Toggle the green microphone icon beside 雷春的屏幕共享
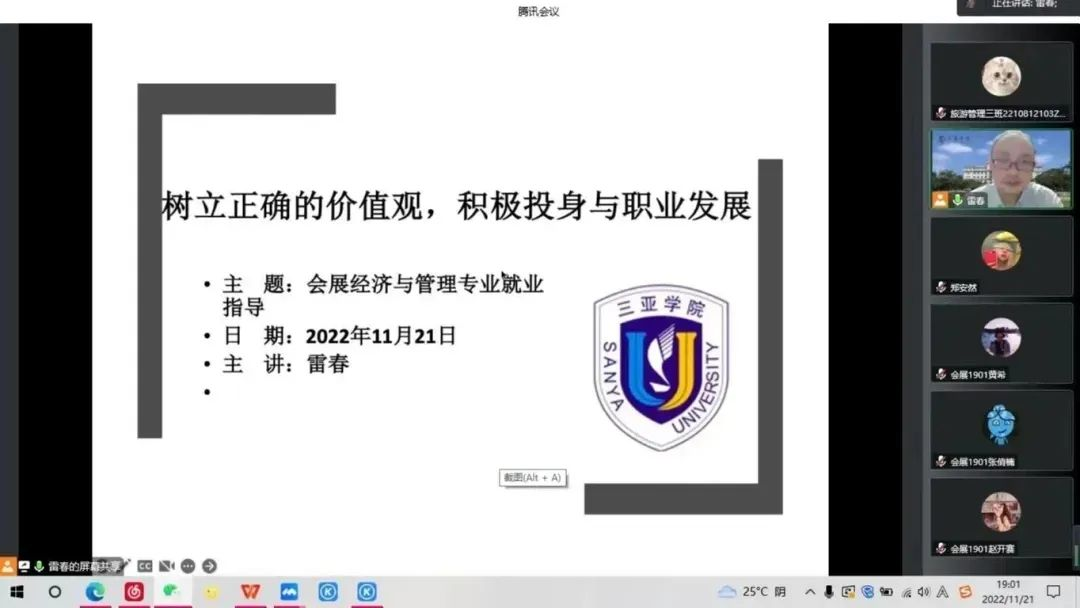Viewport: 1080px width, 608px height. point(39,566)
